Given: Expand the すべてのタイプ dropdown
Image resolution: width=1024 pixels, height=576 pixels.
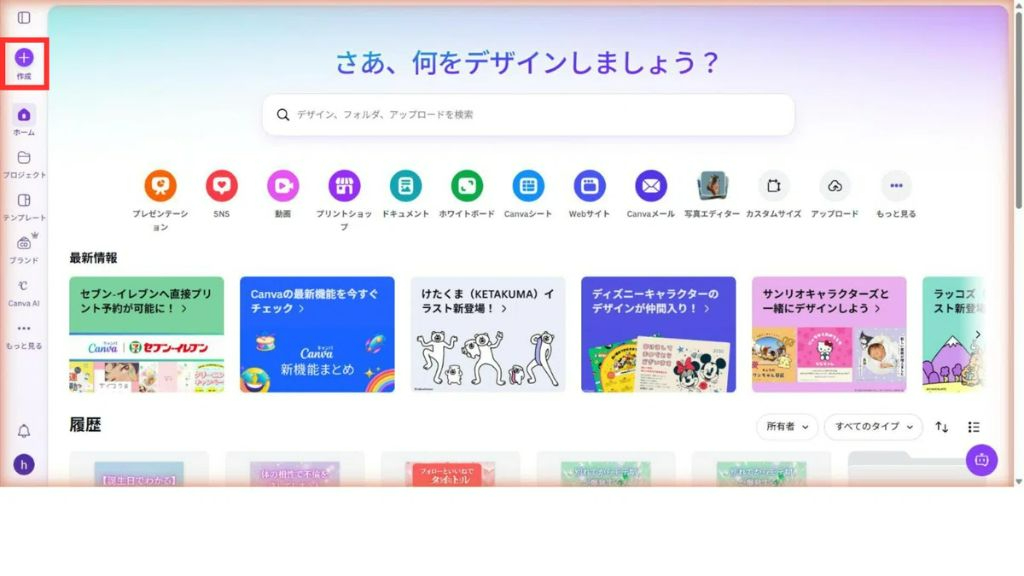Looking at the screenshot, I should (x=873, y=426).
